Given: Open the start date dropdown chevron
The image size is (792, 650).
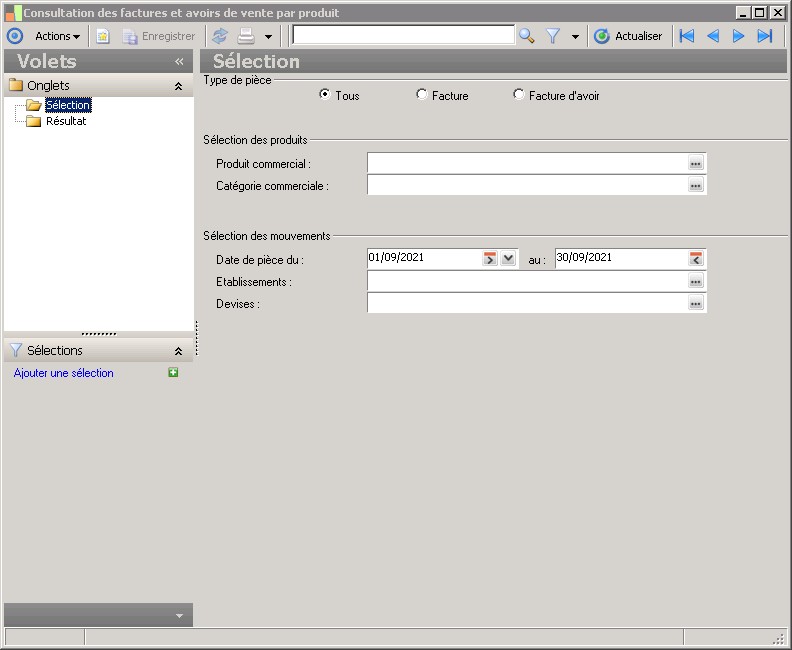Looking at the screenshot, I should pos(508,259).
